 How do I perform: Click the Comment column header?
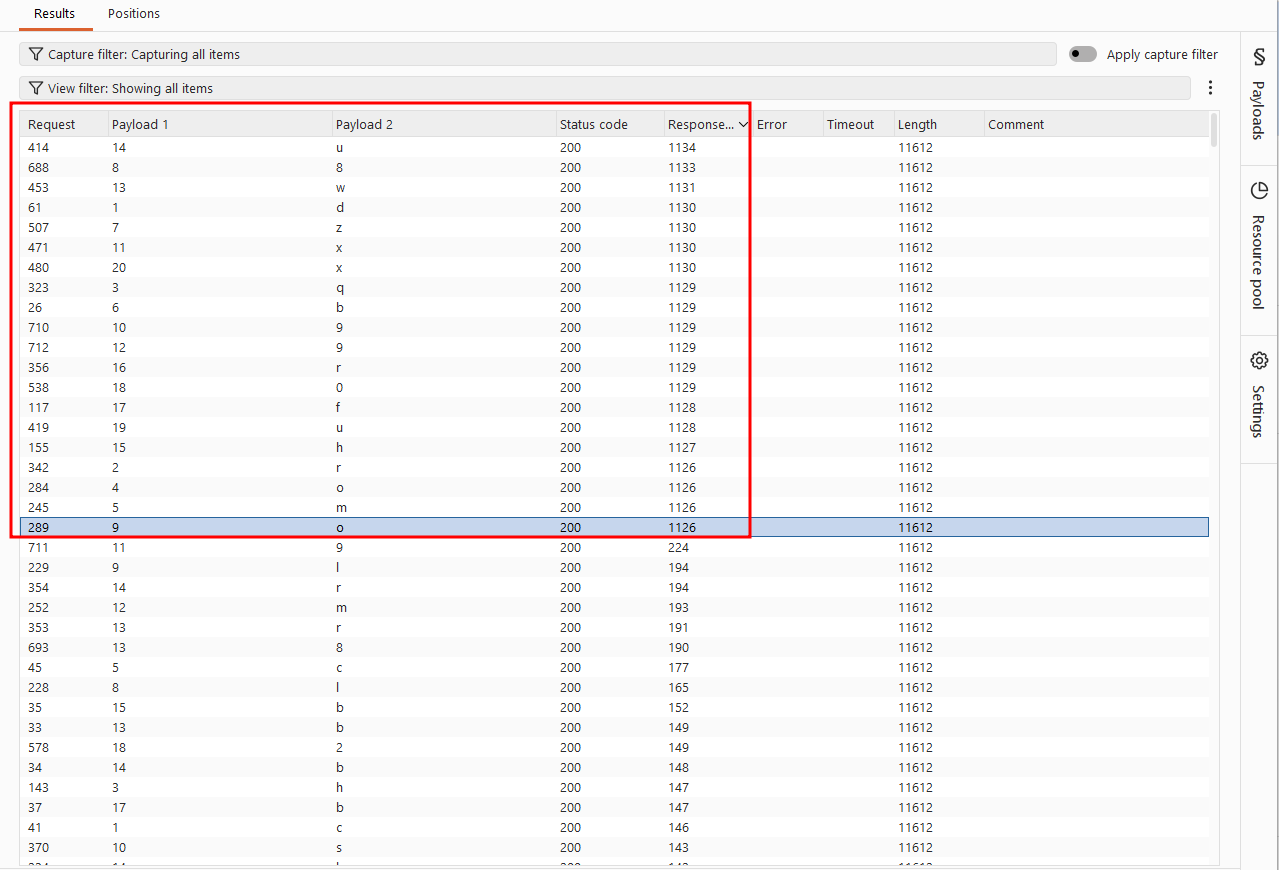1016,125
